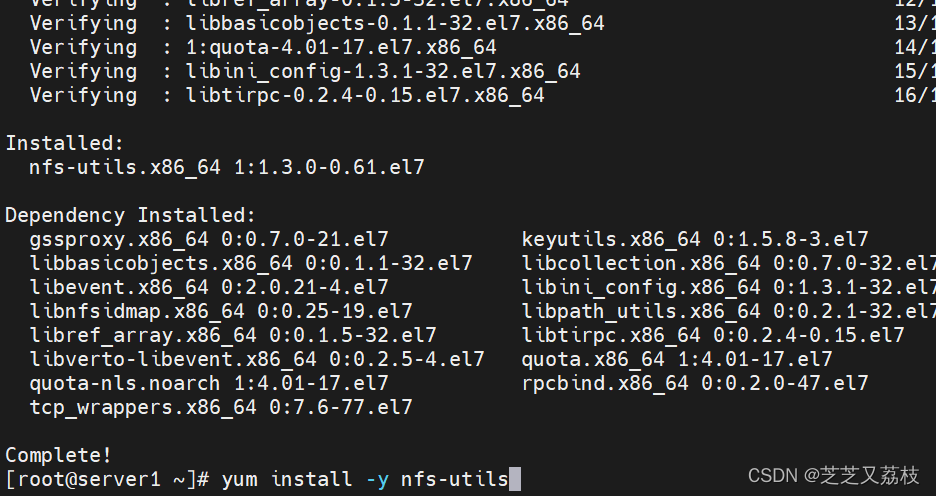Click the libverto-libevent.x86_64 entry
936x496 pixels.
257,360
